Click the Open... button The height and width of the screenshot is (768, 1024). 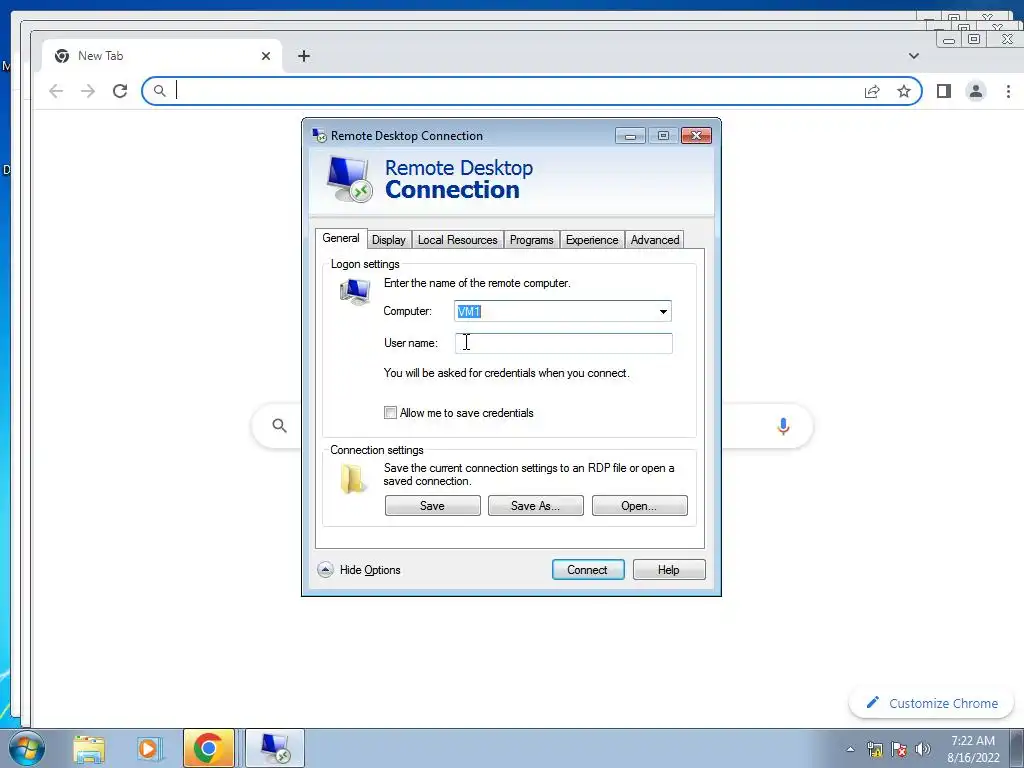[x=639, y=505]
